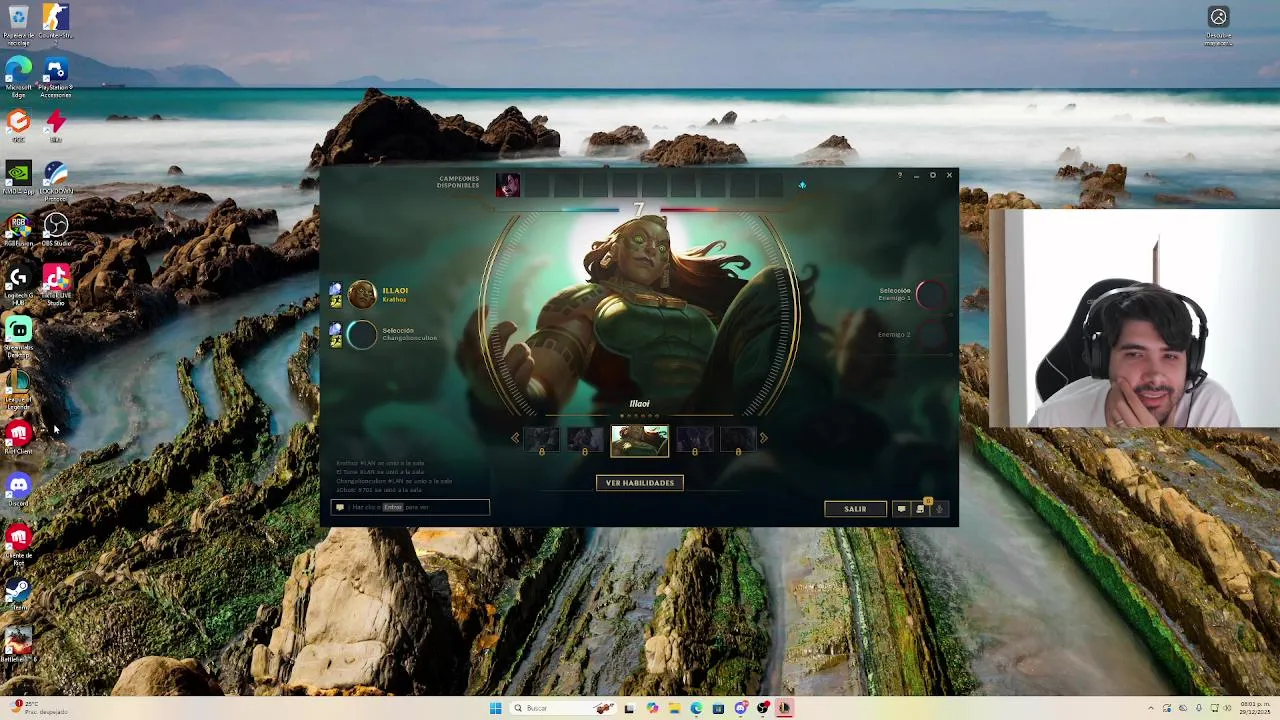This screenshot has height=720, width=1280.
Task: Open Edge from the taskbar
Action: 696,708
